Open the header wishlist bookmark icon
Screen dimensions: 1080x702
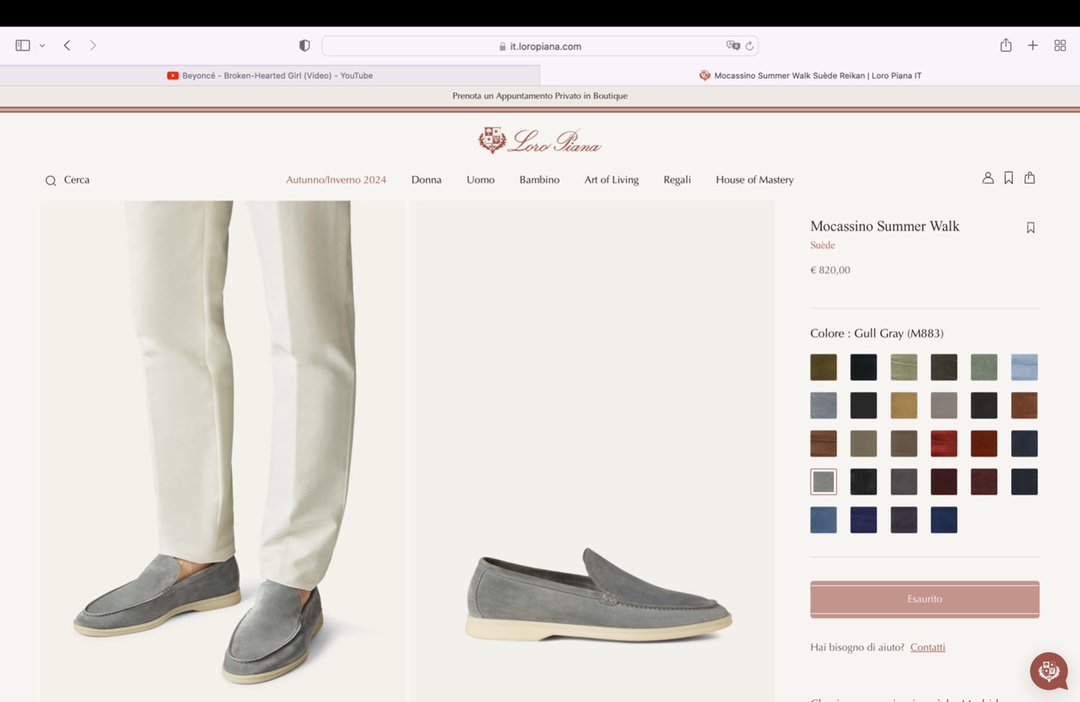[x=1009, y=178]
